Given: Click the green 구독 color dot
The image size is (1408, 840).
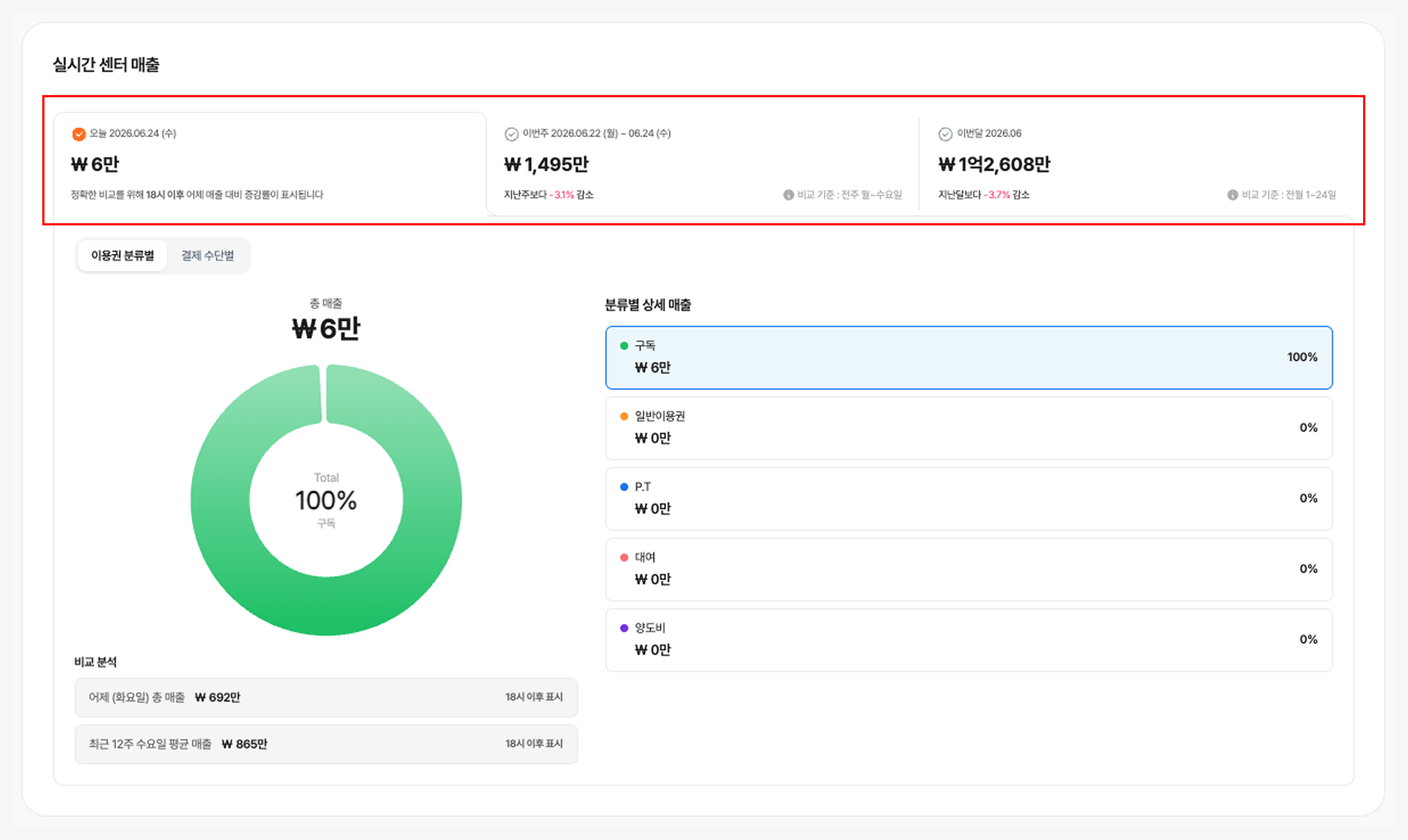Looking at the screenshot, I should coord(624,346).
